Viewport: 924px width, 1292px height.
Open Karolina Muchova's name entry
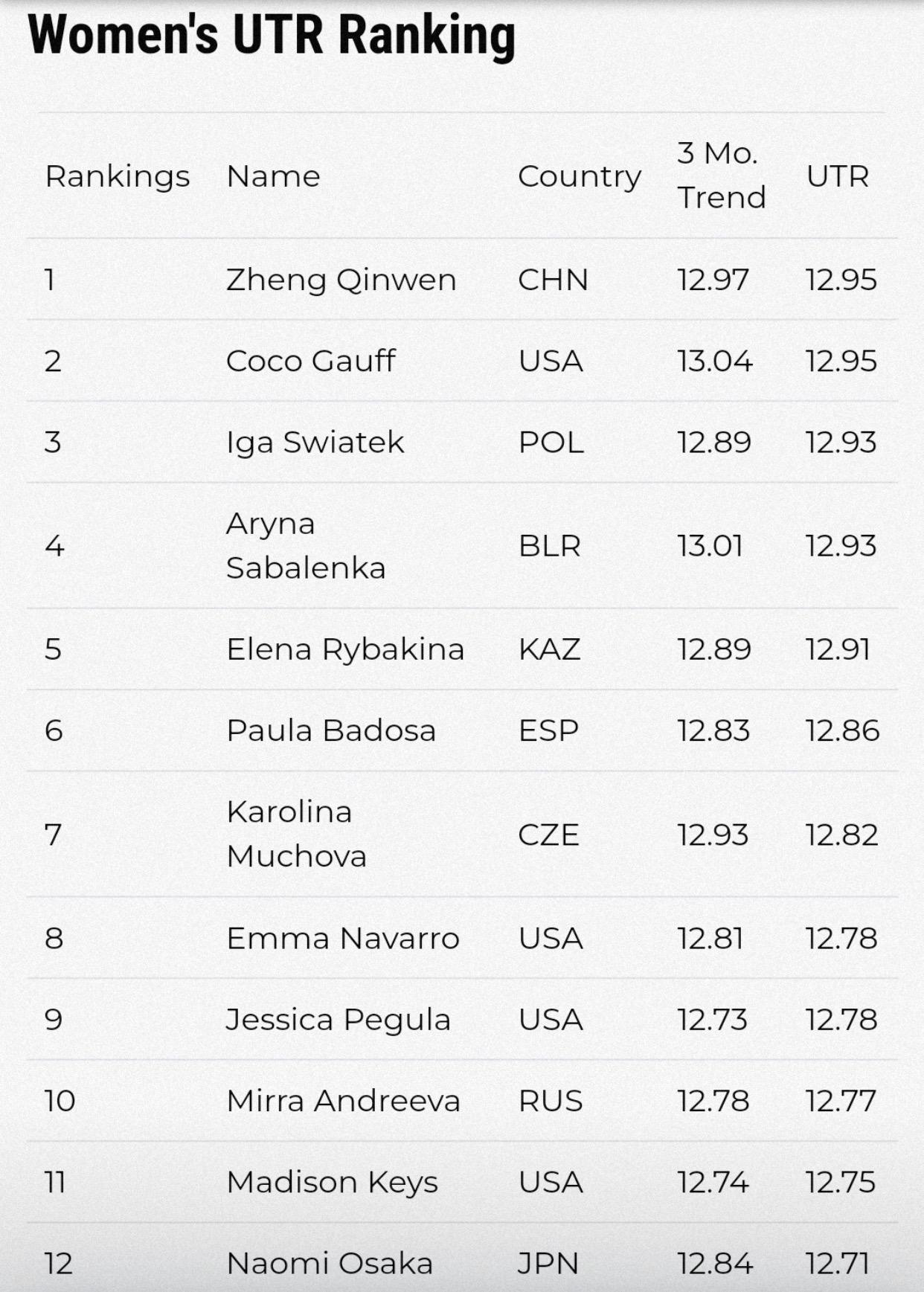click(x=296, y=834)
